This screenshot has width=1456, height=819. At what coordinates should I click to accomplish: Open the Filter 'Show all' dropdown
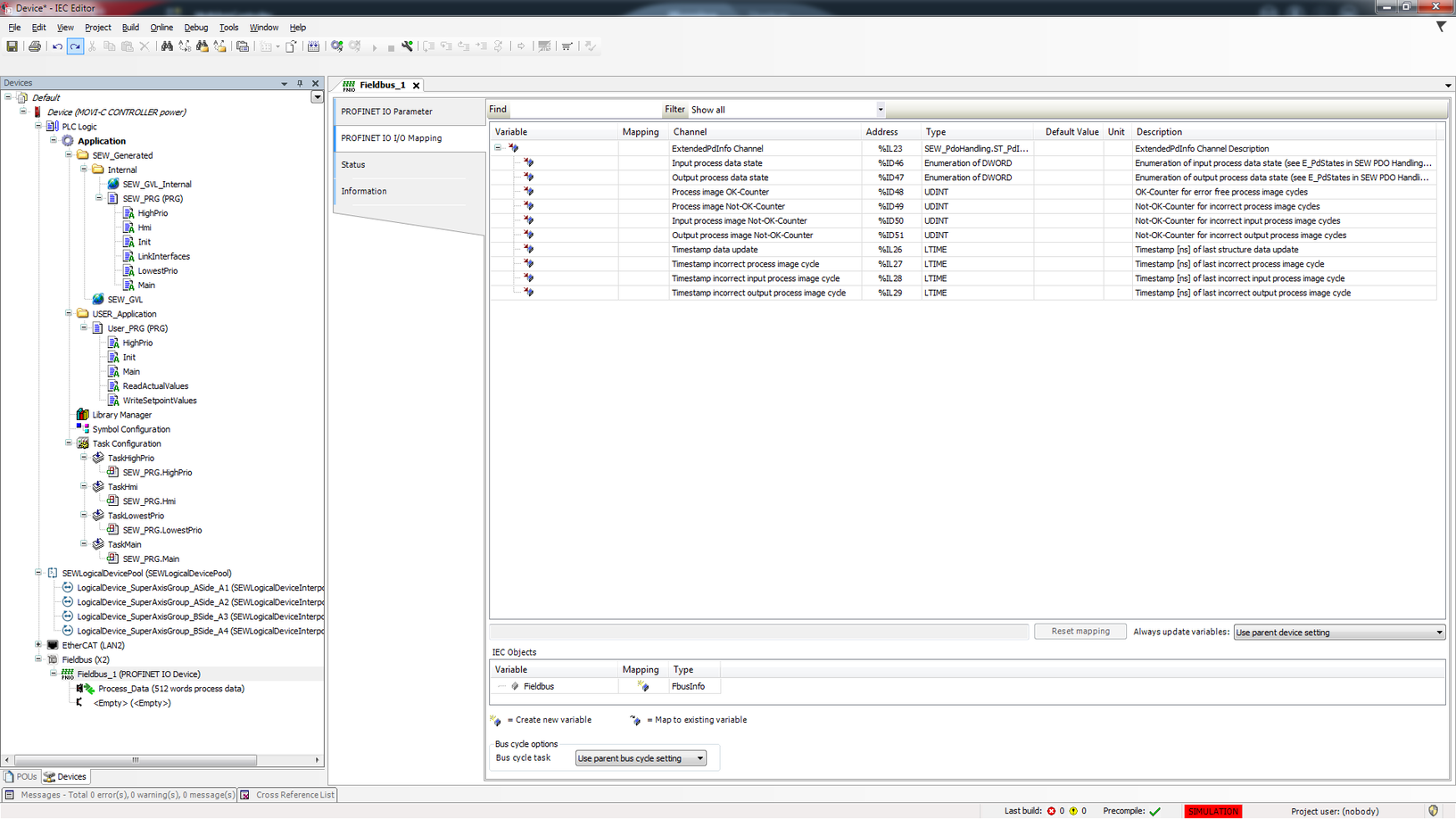click(880, 110)
